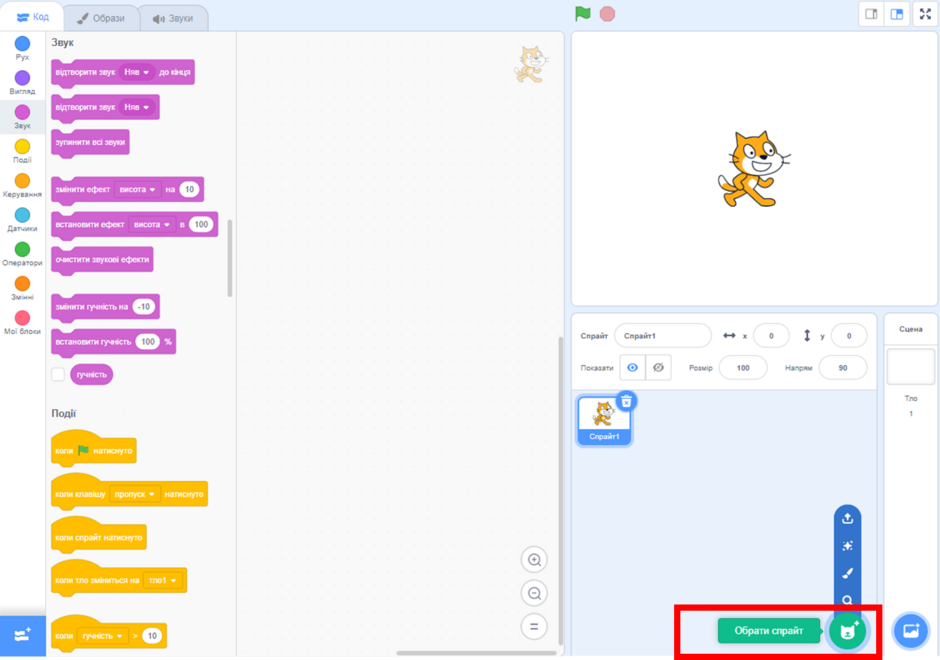
Task: Click the sprite name field Спрайт1
Action: 663,336
